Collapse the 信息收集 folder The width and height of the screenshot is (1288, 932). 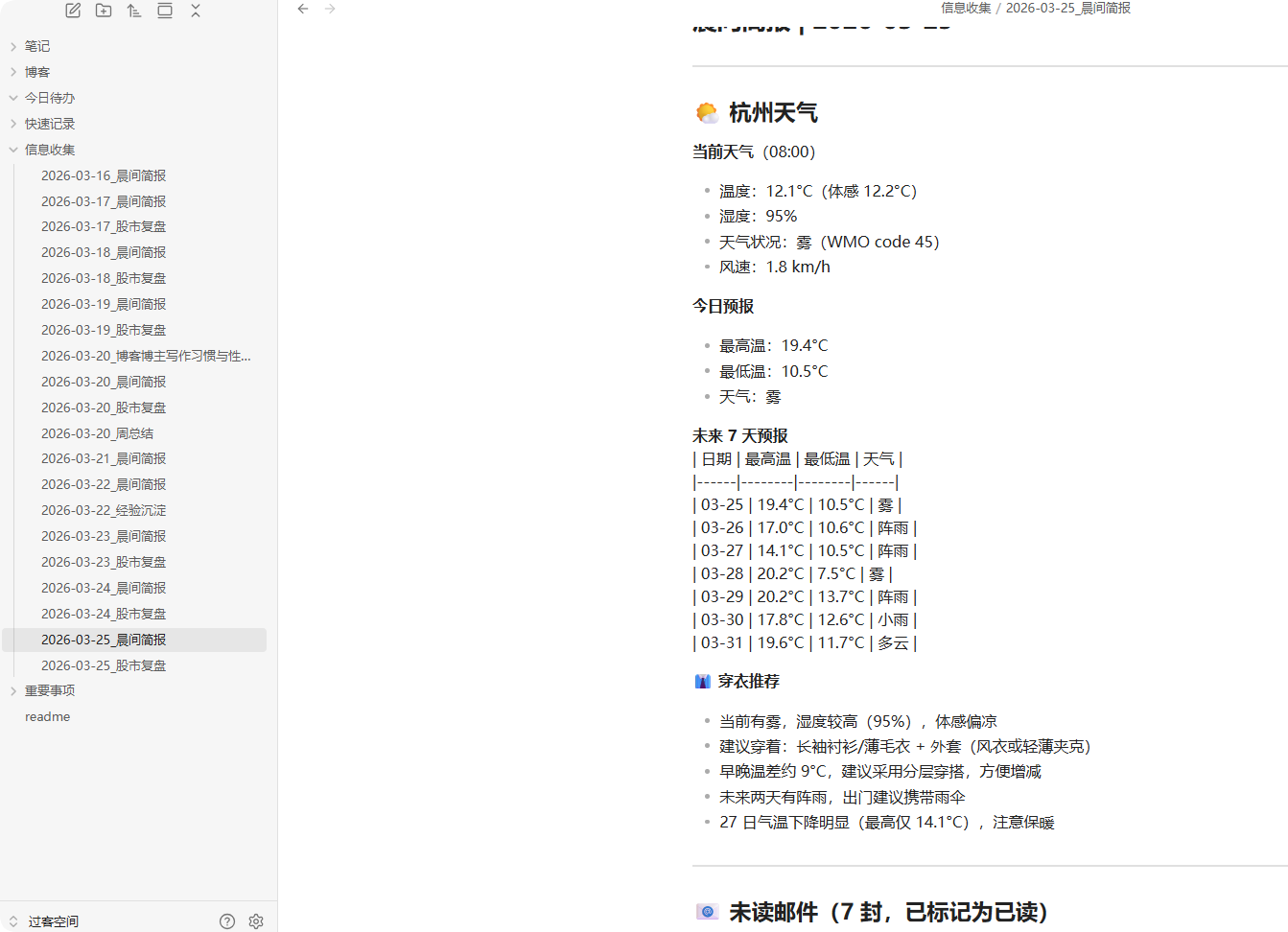(x=50, y=150)
